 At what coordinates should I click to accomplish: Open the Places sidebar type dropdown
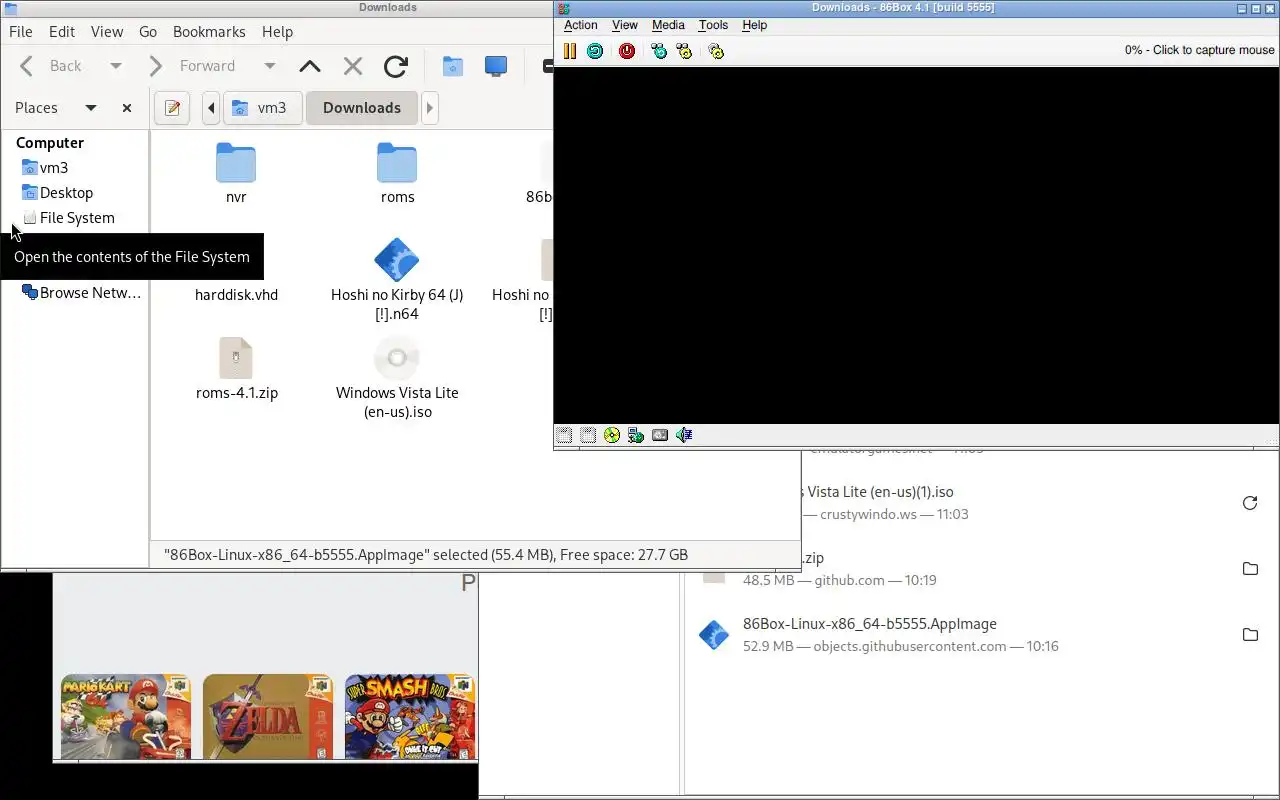click(91, 108)
